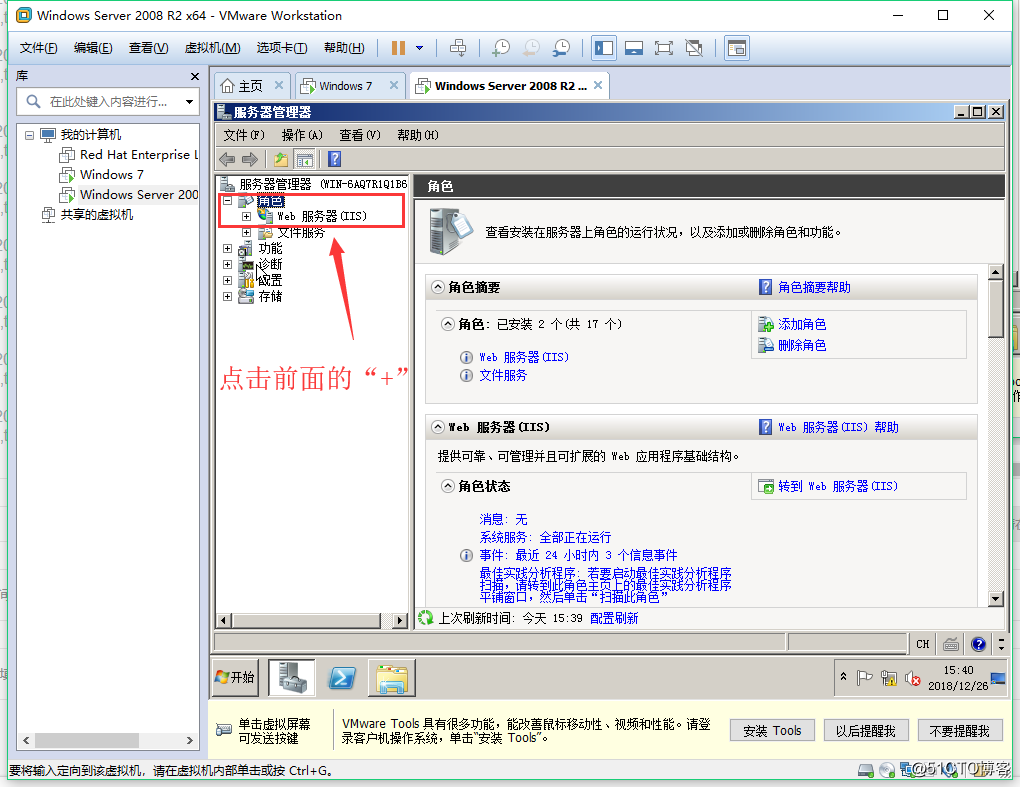
Task: Pause the virtual machine from VMware toolbar
Action: tap(398, 47)
